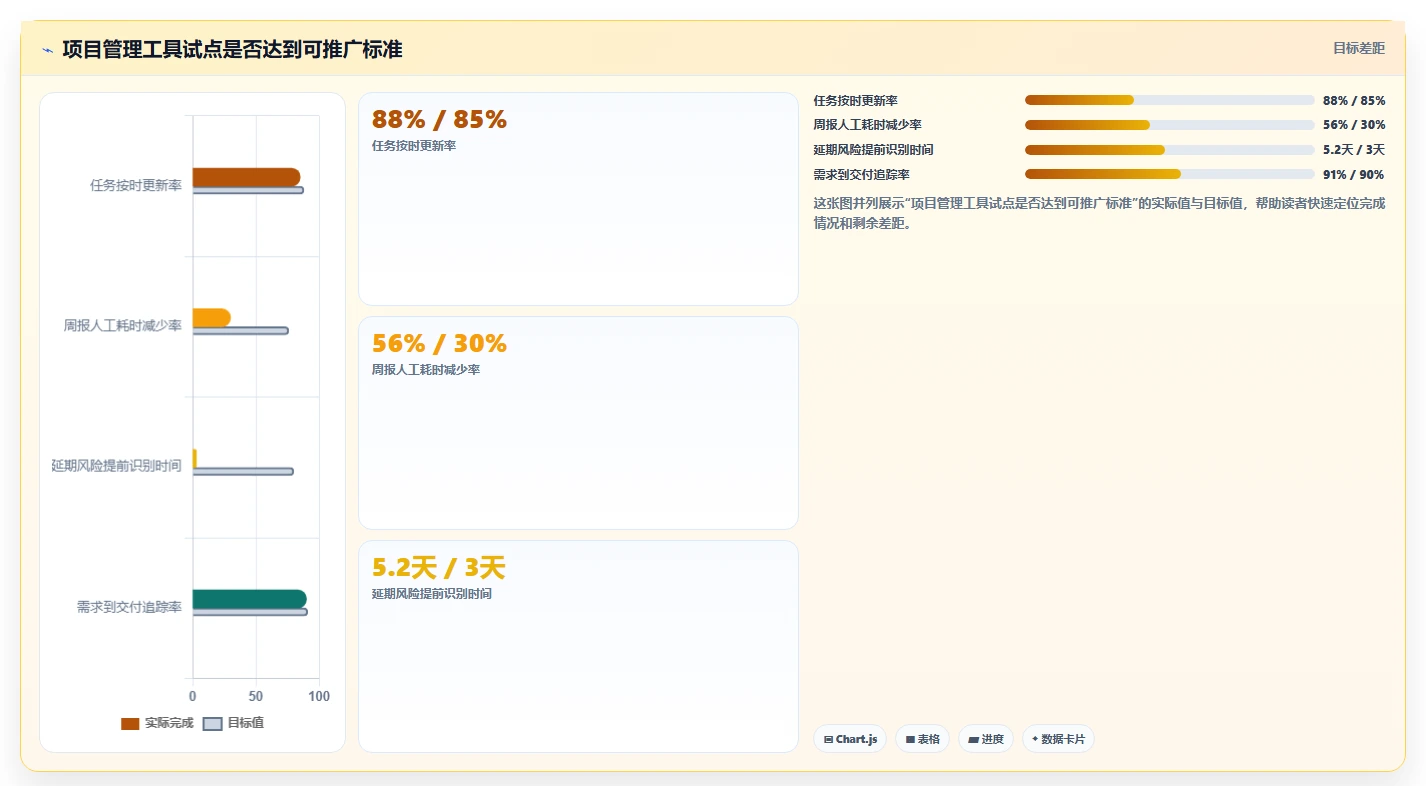Click the tiny yellow bar for 延期风险提前识别时间
The height and width of the screenshot is (786, 1426).
click(x=195, y=458)
